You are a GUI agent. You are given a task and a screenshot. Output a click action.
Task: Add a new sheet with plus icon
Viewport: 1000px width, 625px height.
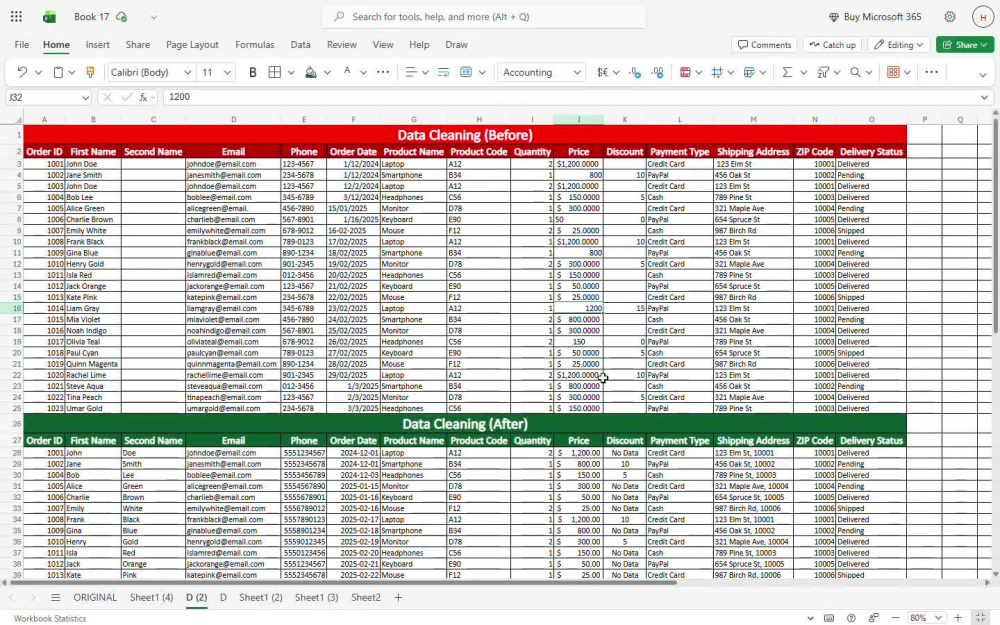pos(398,598)
